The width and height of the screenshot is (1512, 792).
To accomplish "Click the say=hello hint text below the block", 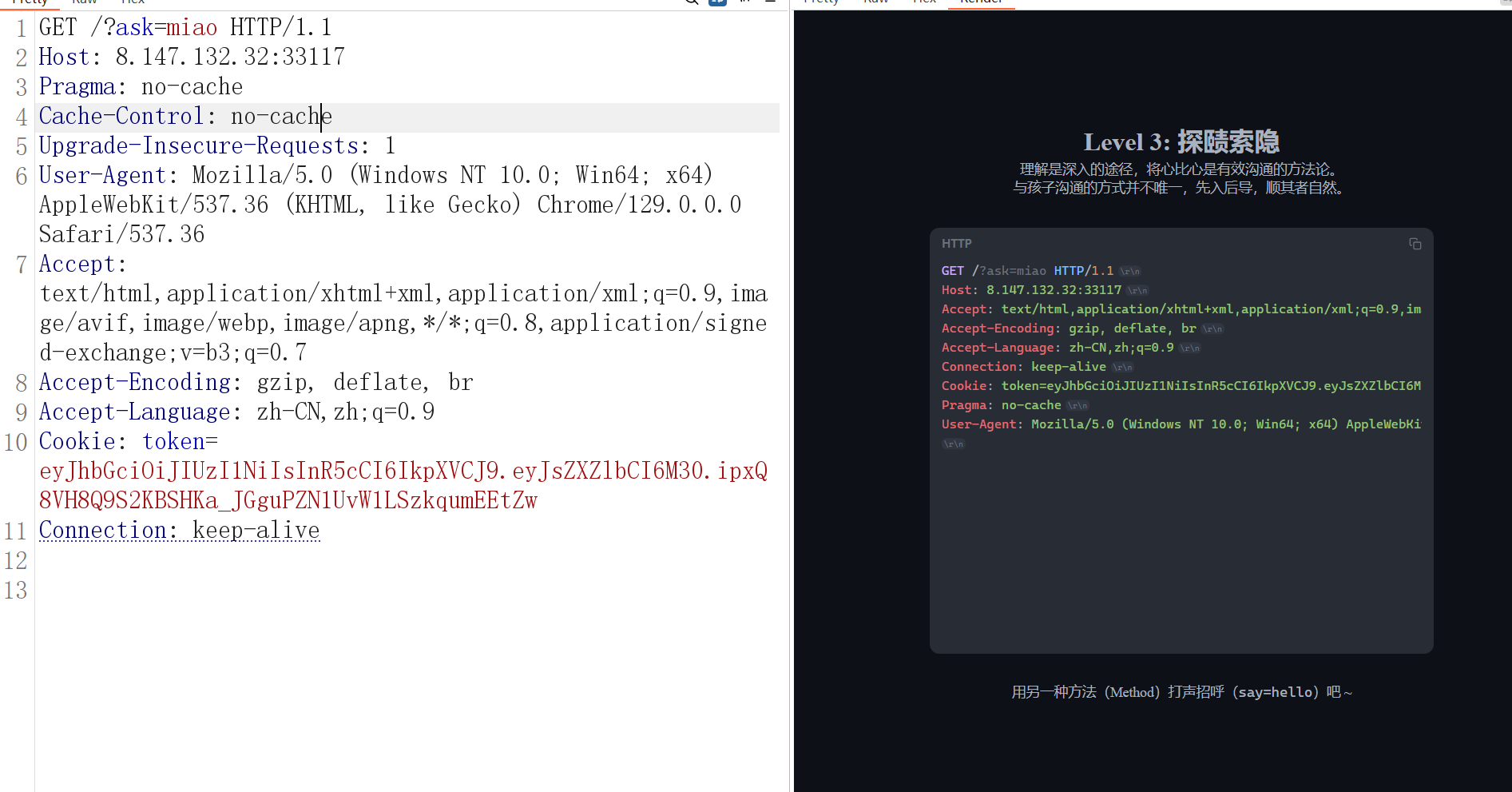I will coord(1181,692).
